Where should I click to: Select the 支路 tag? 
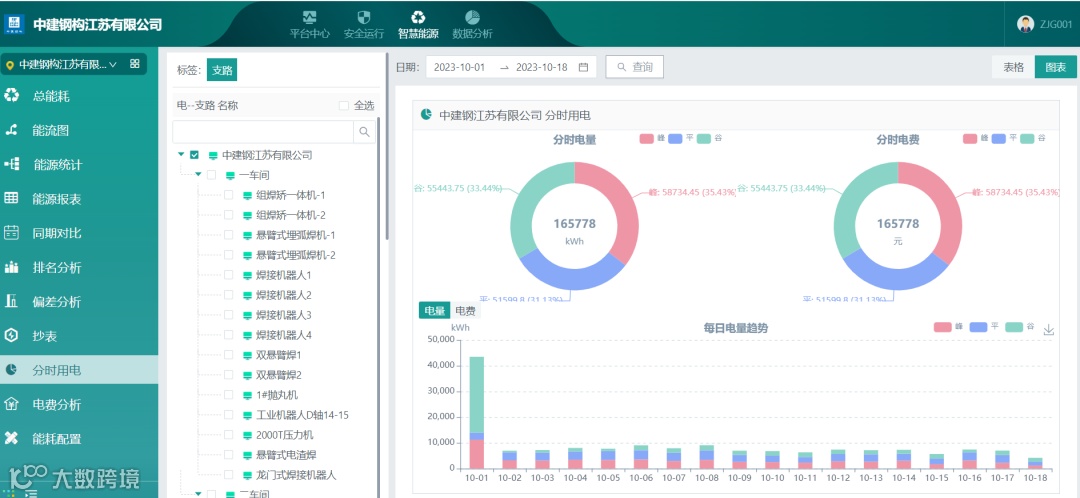click(222, 70)
